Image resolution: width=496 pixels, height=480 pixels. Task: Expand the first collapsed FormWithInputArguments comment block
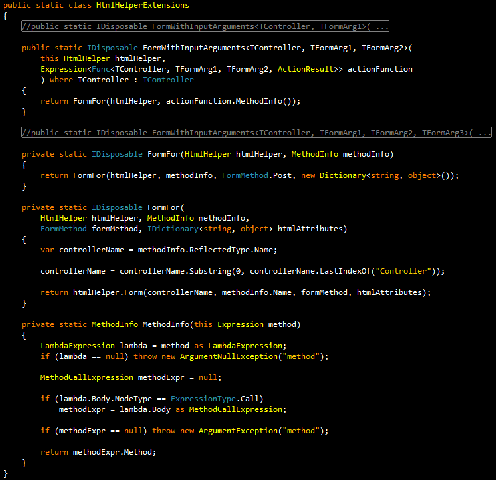(205, 26)
